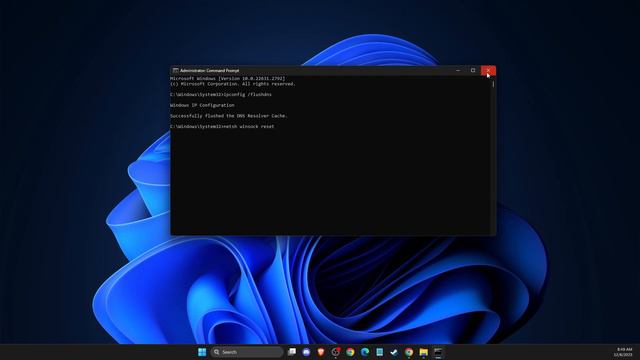Click the 'ipconfig /flushdns' command line

221,94
